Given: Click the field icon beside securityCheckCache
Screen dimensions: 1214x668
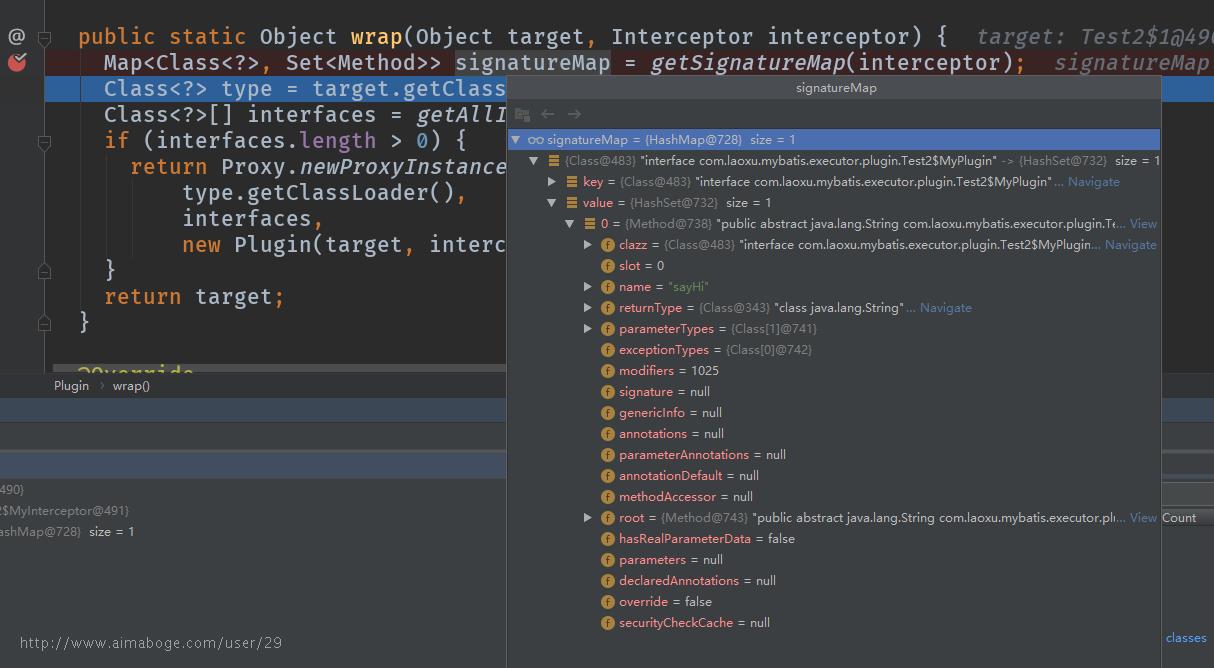Looking at the screenshot, I should 608,623.
